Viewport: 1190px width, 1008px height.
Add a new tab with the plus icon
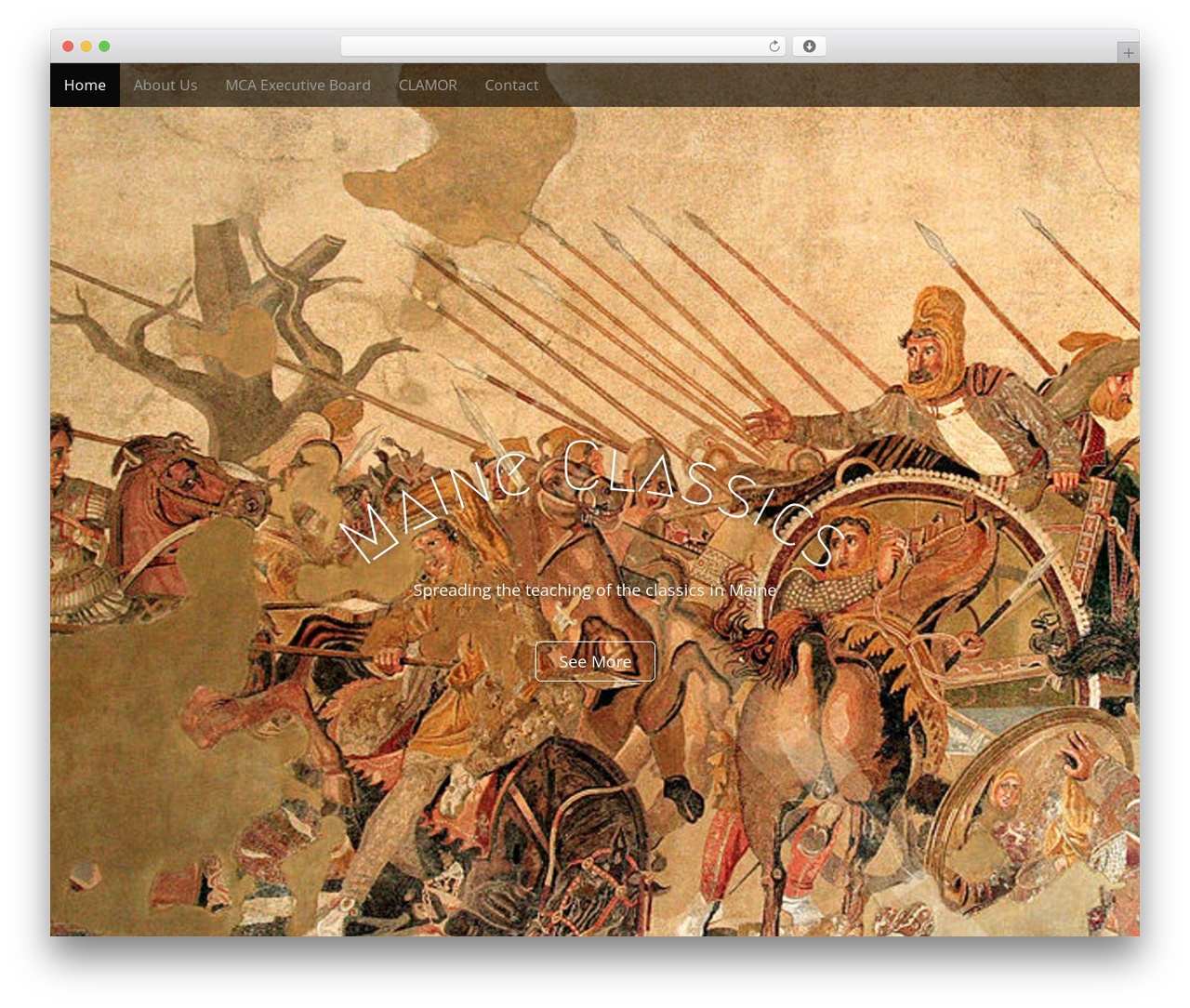[1128, 53]
